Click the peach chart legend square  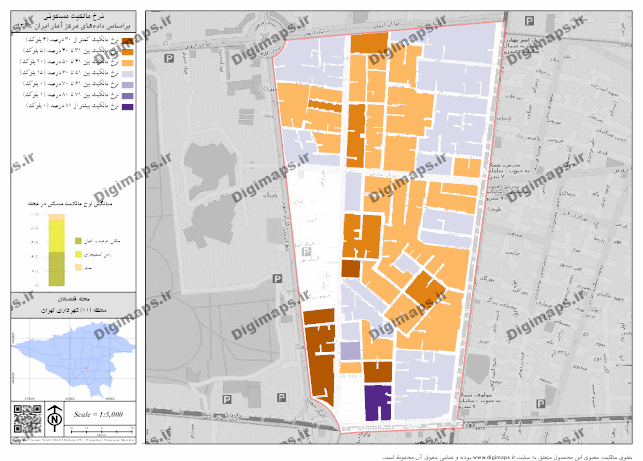78,268
